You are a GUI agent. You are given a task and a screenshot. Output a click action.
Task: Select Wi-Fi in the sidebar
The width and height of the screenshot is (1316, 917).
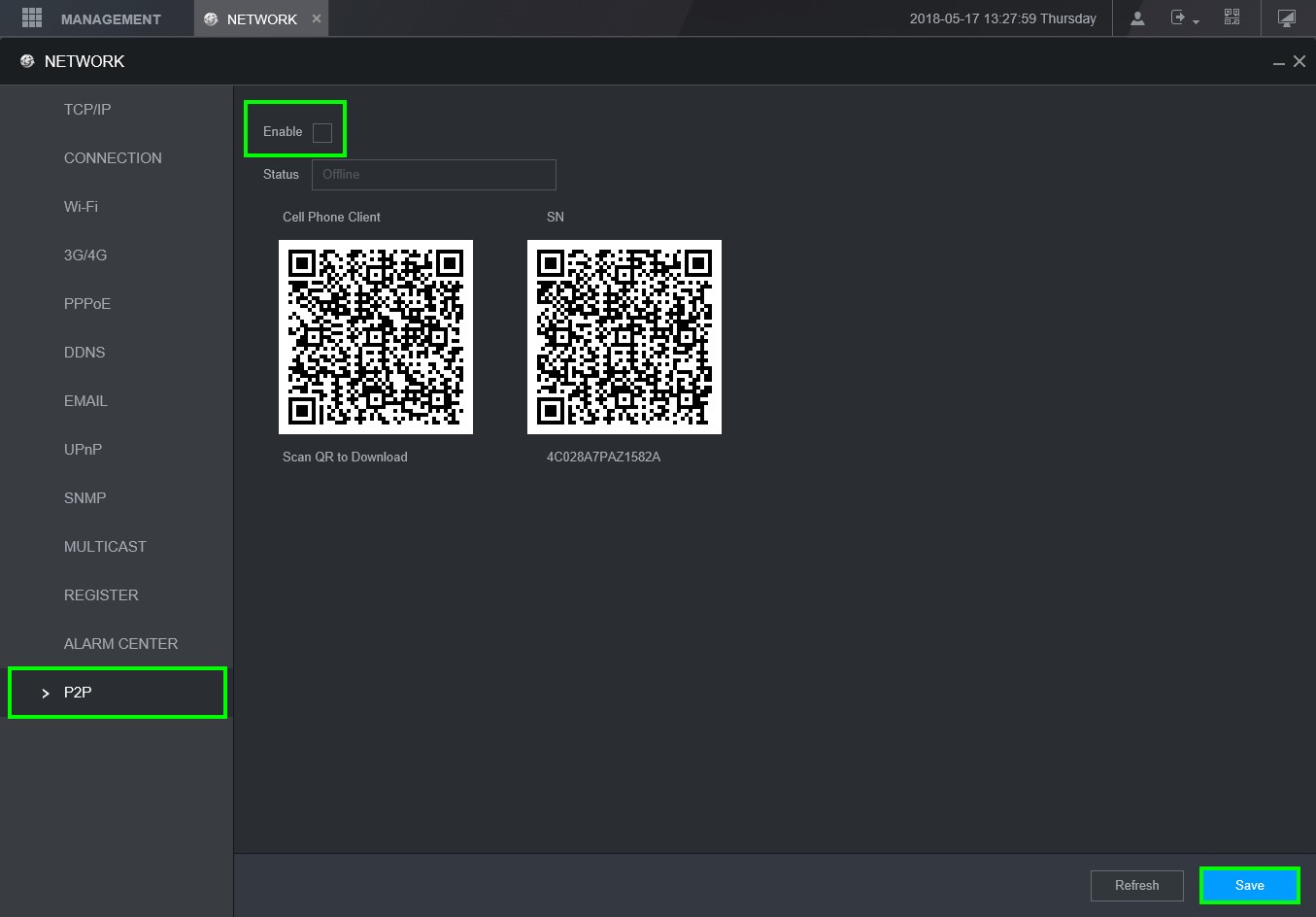81,206
